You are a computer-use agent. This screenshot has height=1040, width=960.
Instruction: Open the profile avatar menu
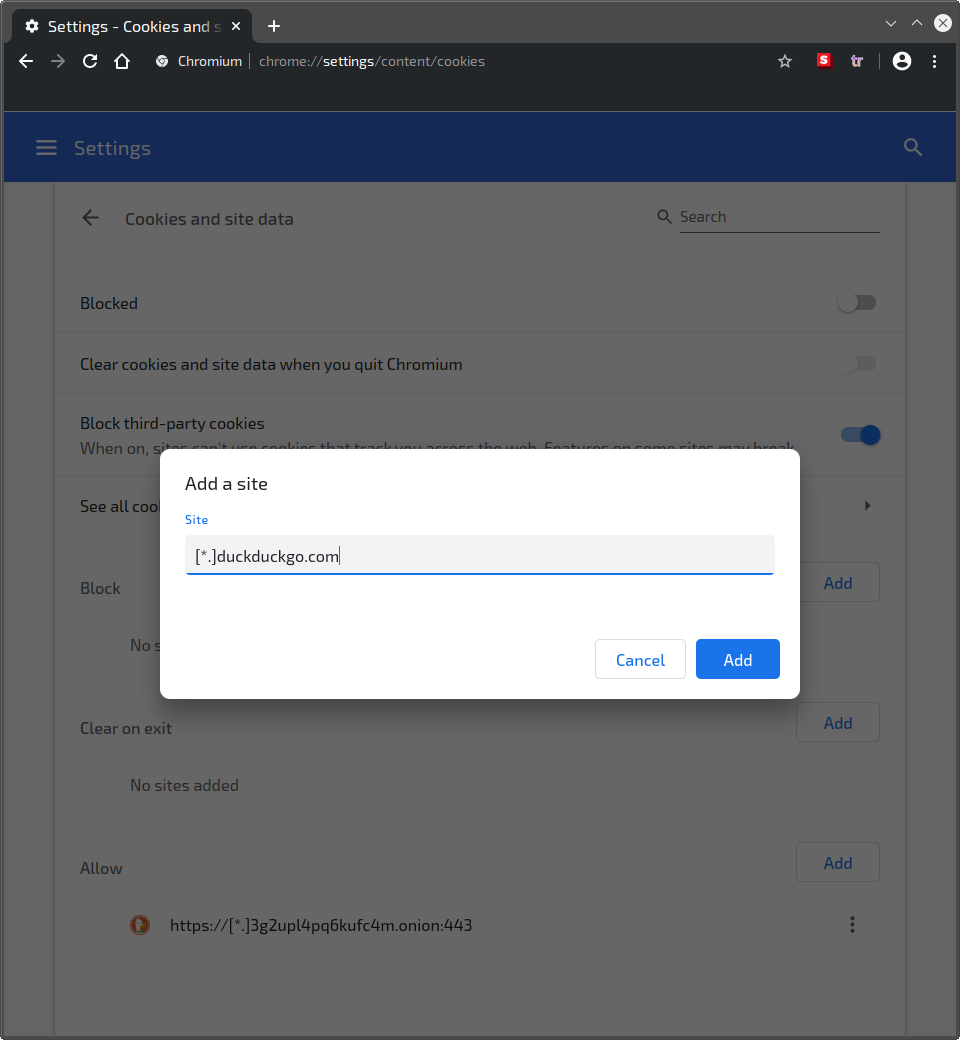(902, 61)
